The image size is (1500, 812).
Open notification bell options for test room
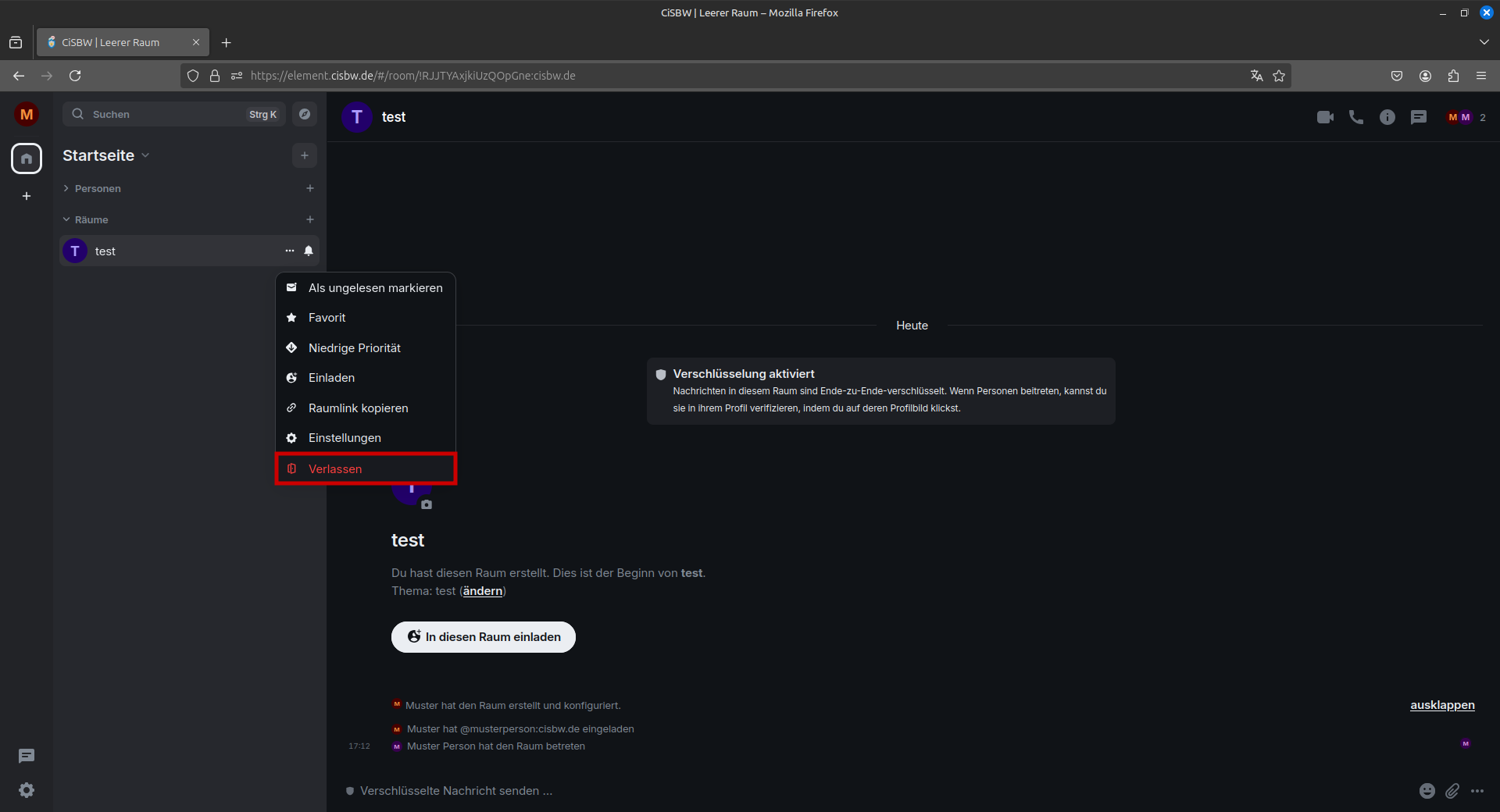point(309,251)
